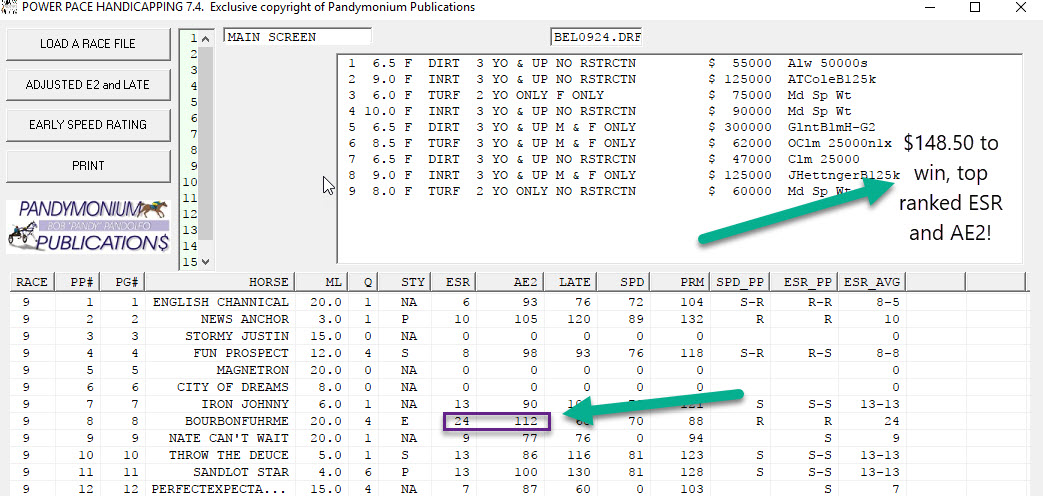Click the MAIN SCREEN text field
The width and height of the screenshot is (1043, 496).
(x=298, y=37)
